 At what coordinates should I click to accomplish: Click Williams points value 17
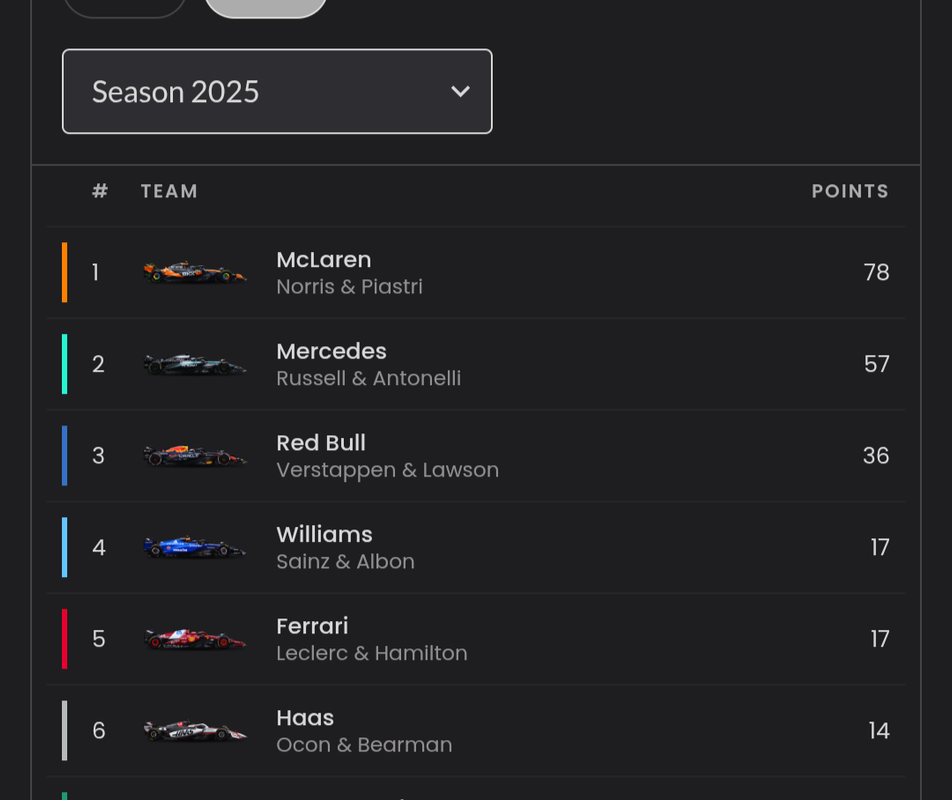(880, 547)
